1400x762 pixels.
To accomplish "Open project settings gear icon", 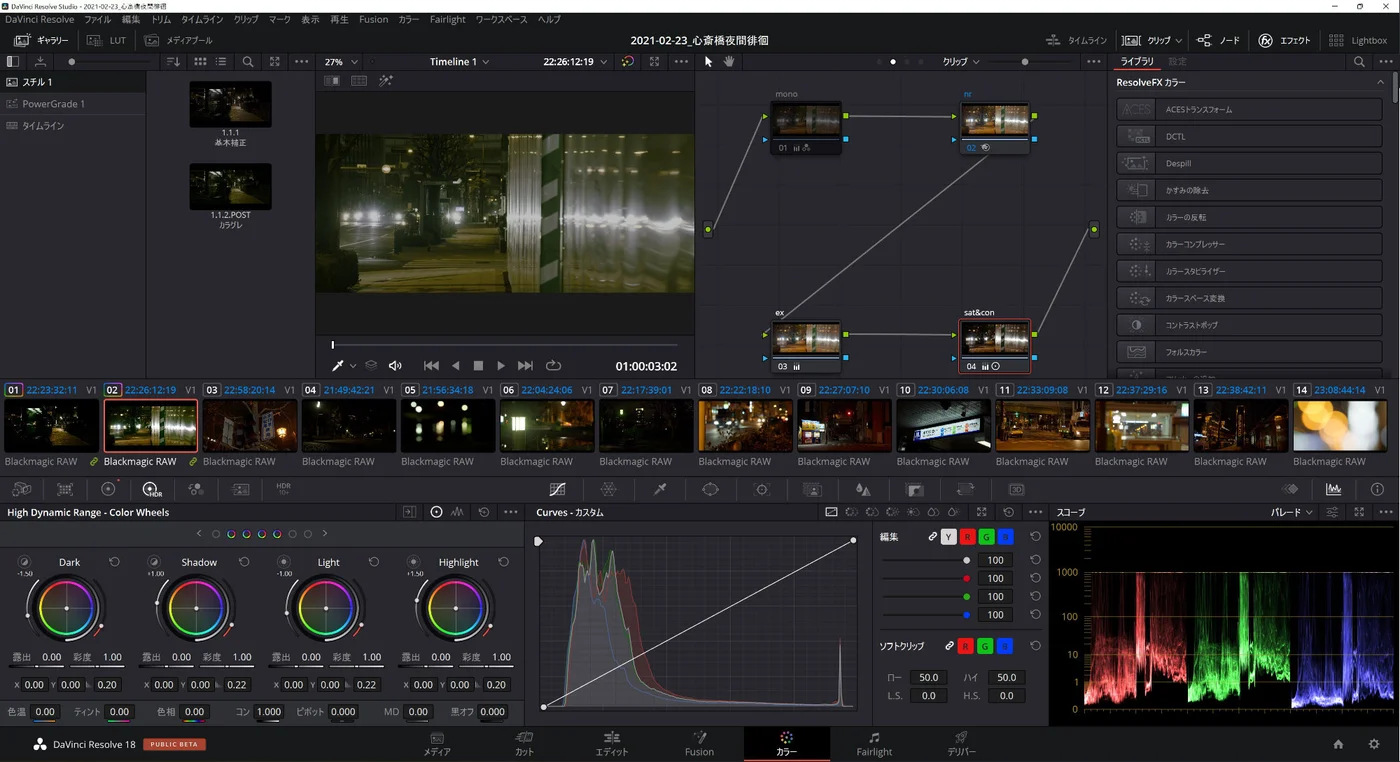I will (1373, 744).
